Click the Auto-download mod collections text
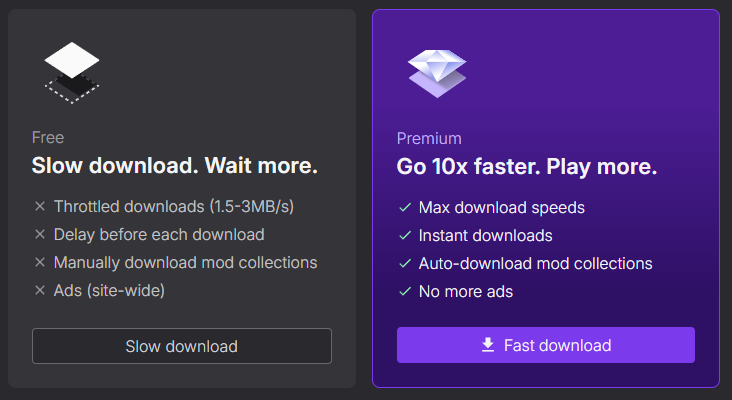732x400 pixels. [x=536, y=264]
